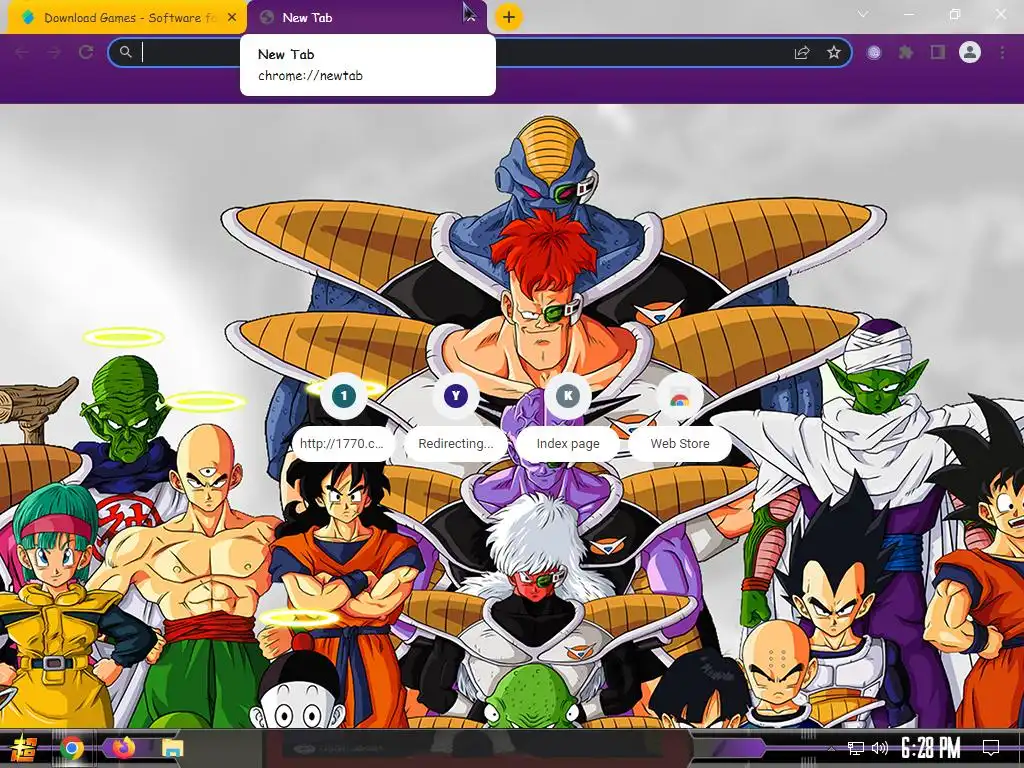1024x768 pixels.
Task: Click the Redirecting... label
Action: [456, 443]
